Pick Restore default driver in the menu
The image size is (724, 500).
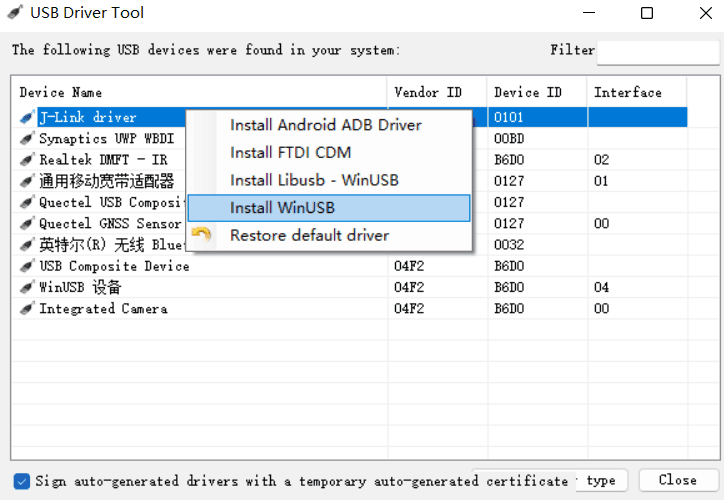(309, 236)
